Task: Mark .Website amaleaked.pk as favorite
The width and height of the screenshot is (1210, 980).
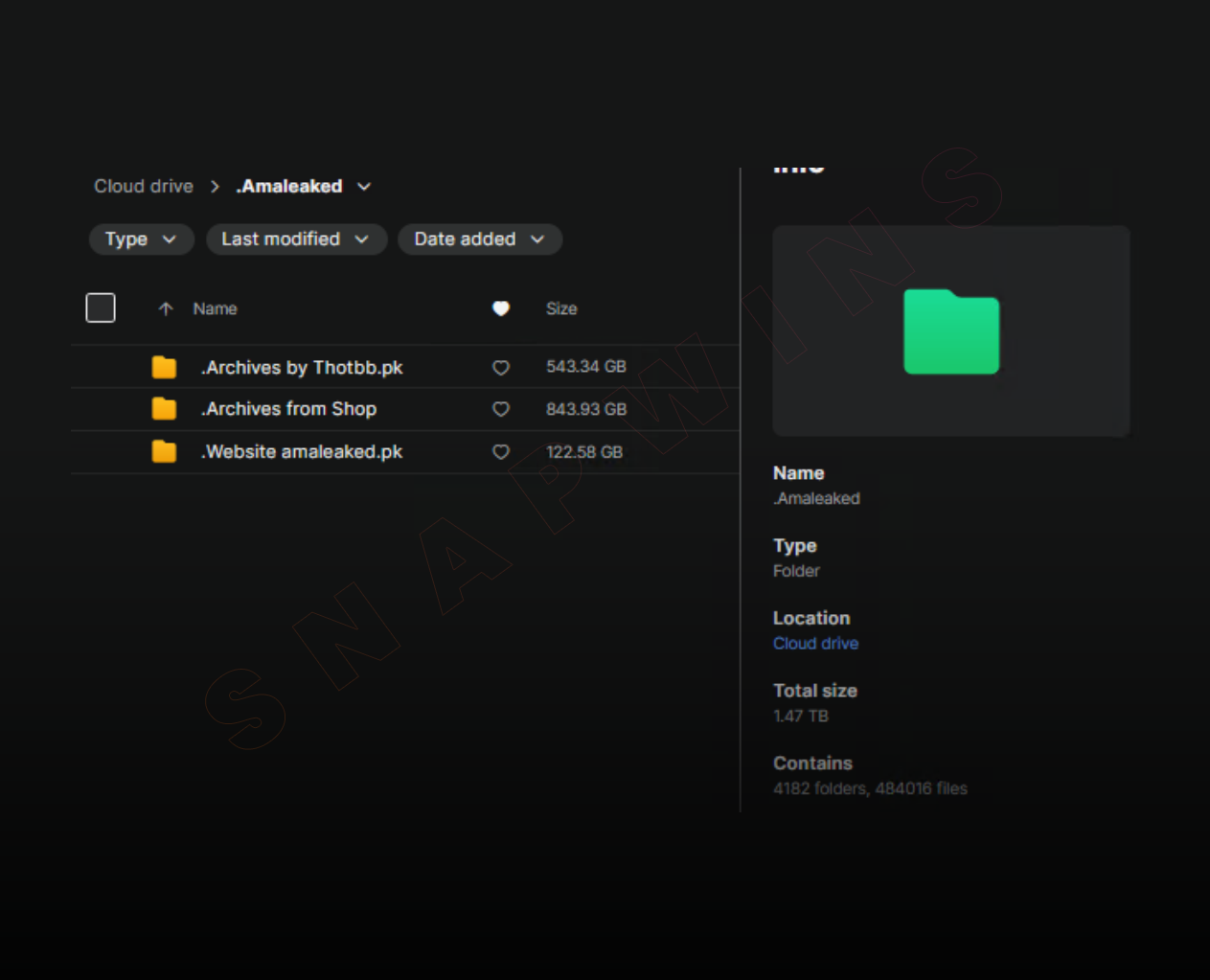Action: (500, 452)
